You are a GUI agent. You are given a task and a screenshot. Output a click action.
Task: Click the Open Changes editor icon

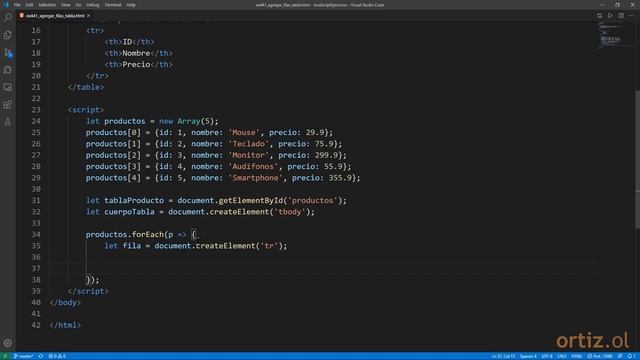coord(600,16)
